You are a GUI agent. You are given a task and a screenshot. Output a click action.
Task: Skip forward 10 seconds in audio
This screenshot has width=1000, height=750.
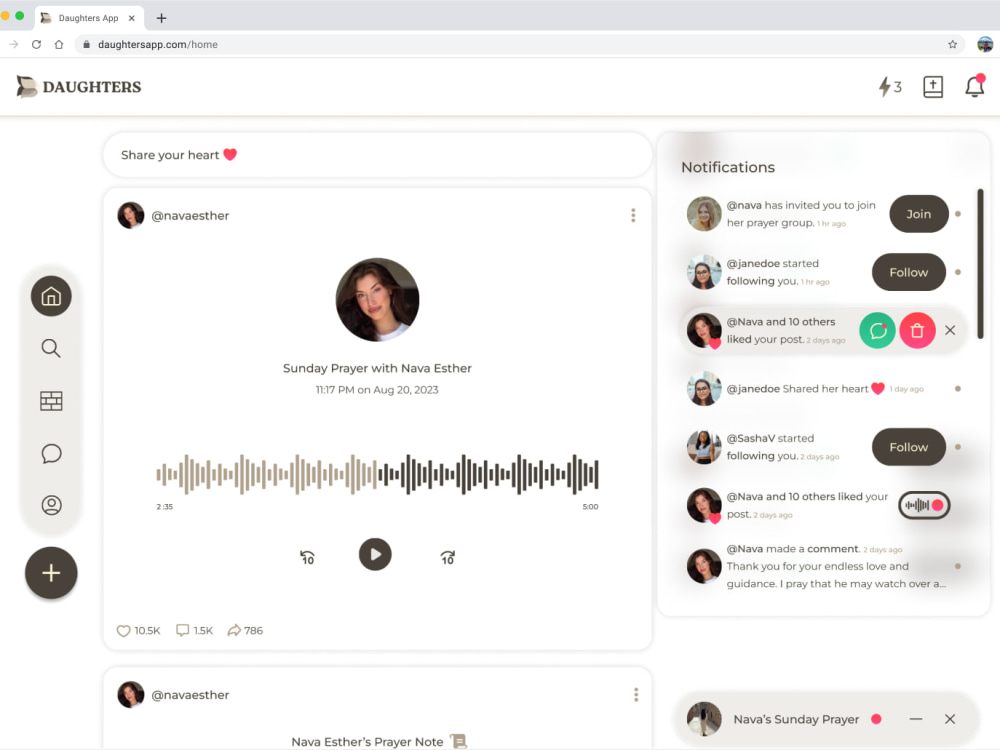(x=448, y=557)
